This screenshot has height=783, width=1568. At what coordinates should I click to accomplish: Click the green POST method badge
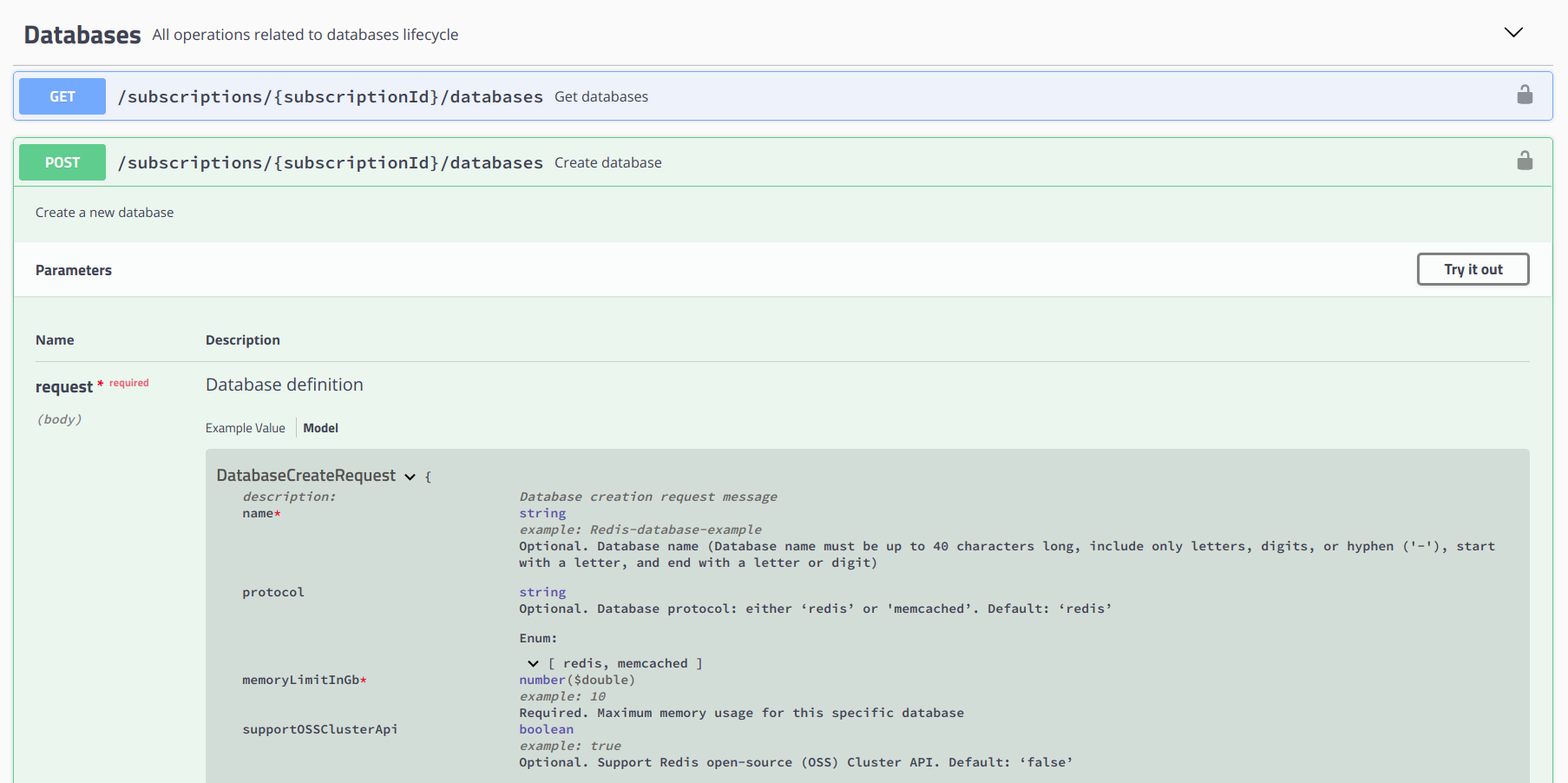pyautogui.click(x=61, y=161)
